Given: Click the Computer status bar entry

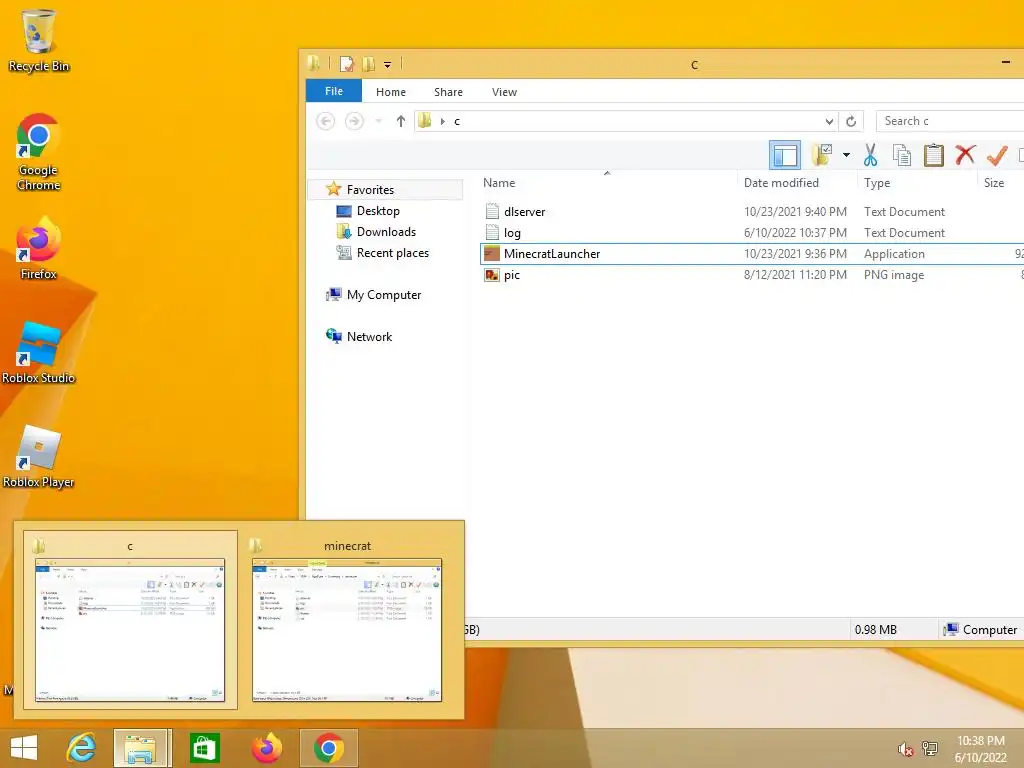Looking at the screenshot, I should [x=981, y=630].
